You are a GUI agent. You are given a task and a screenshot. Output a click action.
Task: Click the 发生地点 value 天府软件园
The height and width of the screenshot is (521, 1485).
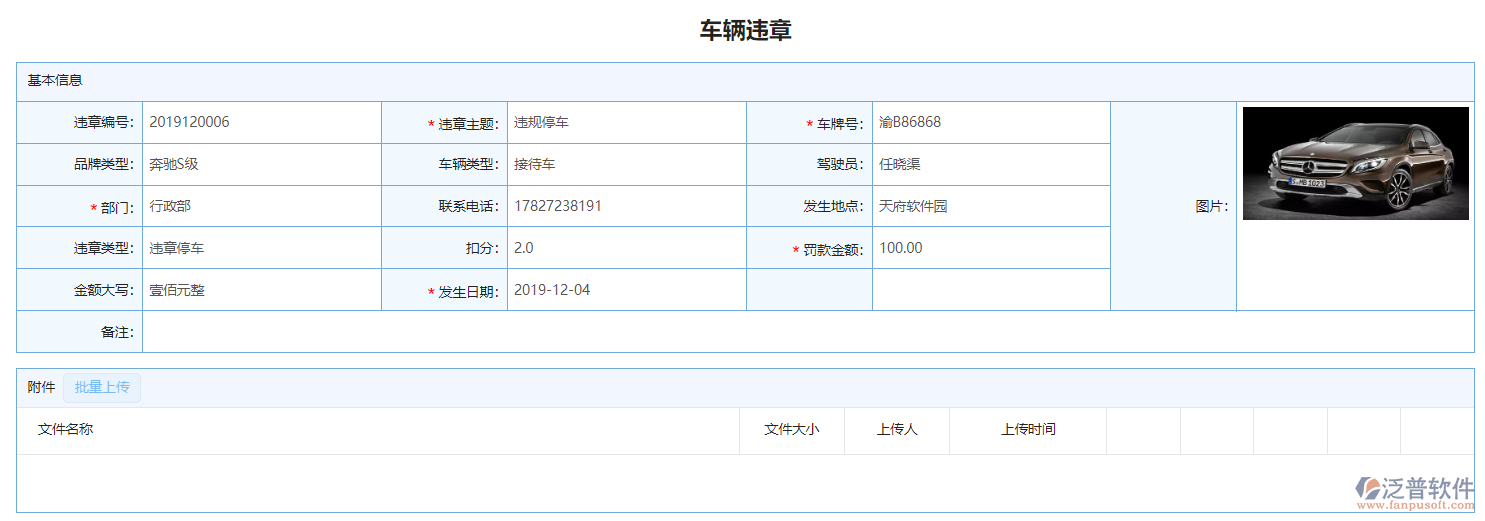coord(913,206)
